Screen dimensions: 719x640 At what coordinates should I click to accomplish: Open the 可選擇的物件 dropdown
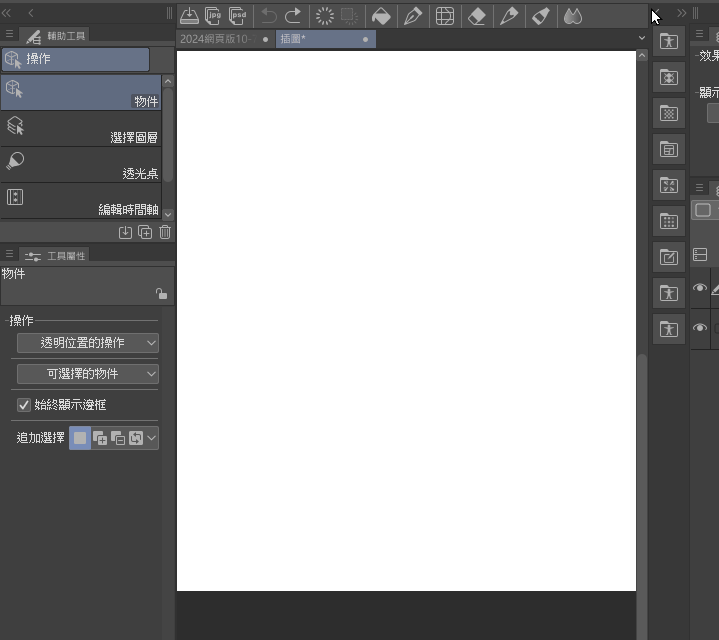88,374
